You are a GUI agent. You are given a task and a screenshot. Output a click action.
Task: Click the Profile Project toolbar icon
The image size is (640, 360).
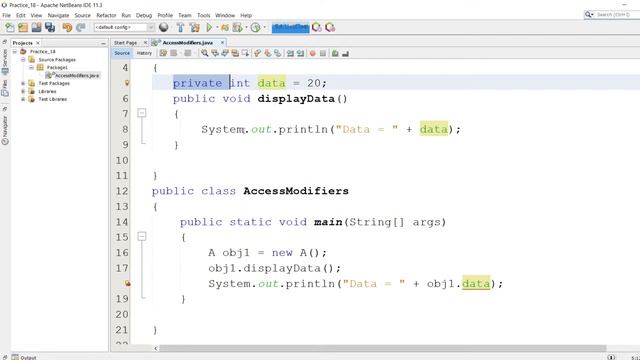[x=238, y=27]
